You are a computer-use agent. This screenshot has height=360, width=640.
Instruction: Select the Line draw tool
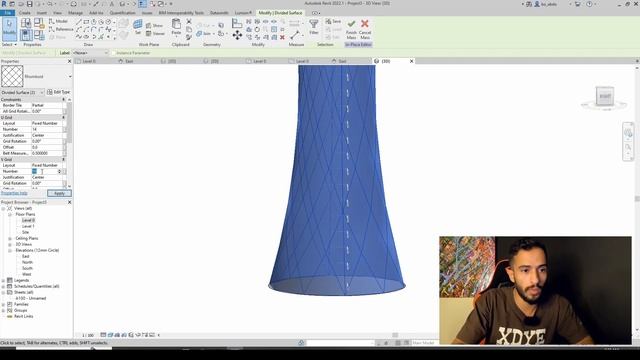[x=79, y=22]
